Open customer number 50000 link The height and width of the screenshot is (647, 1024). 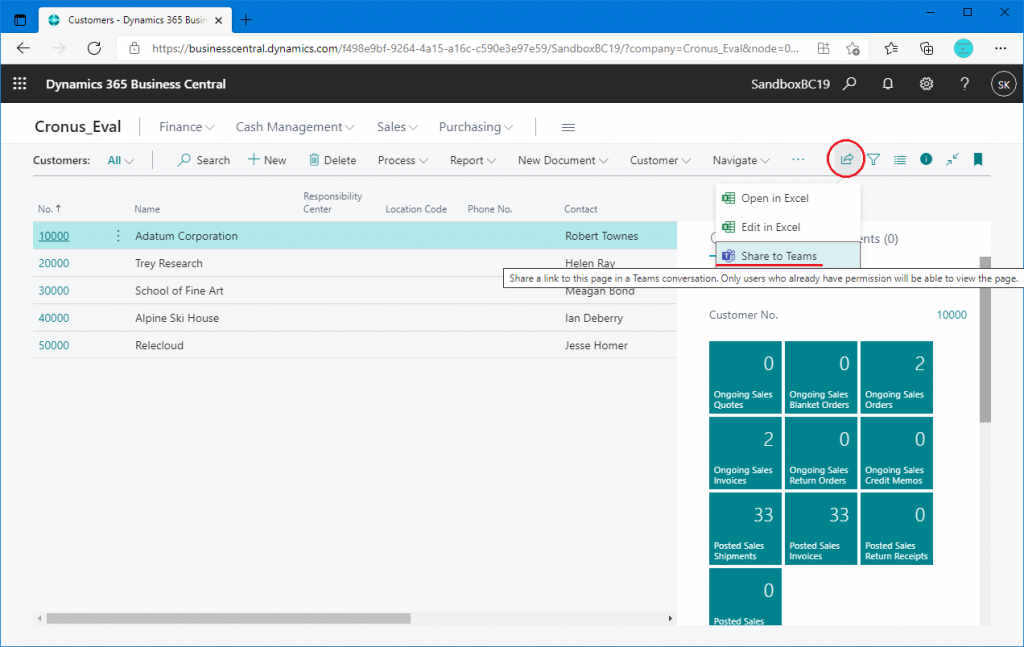tap(54, 346)
